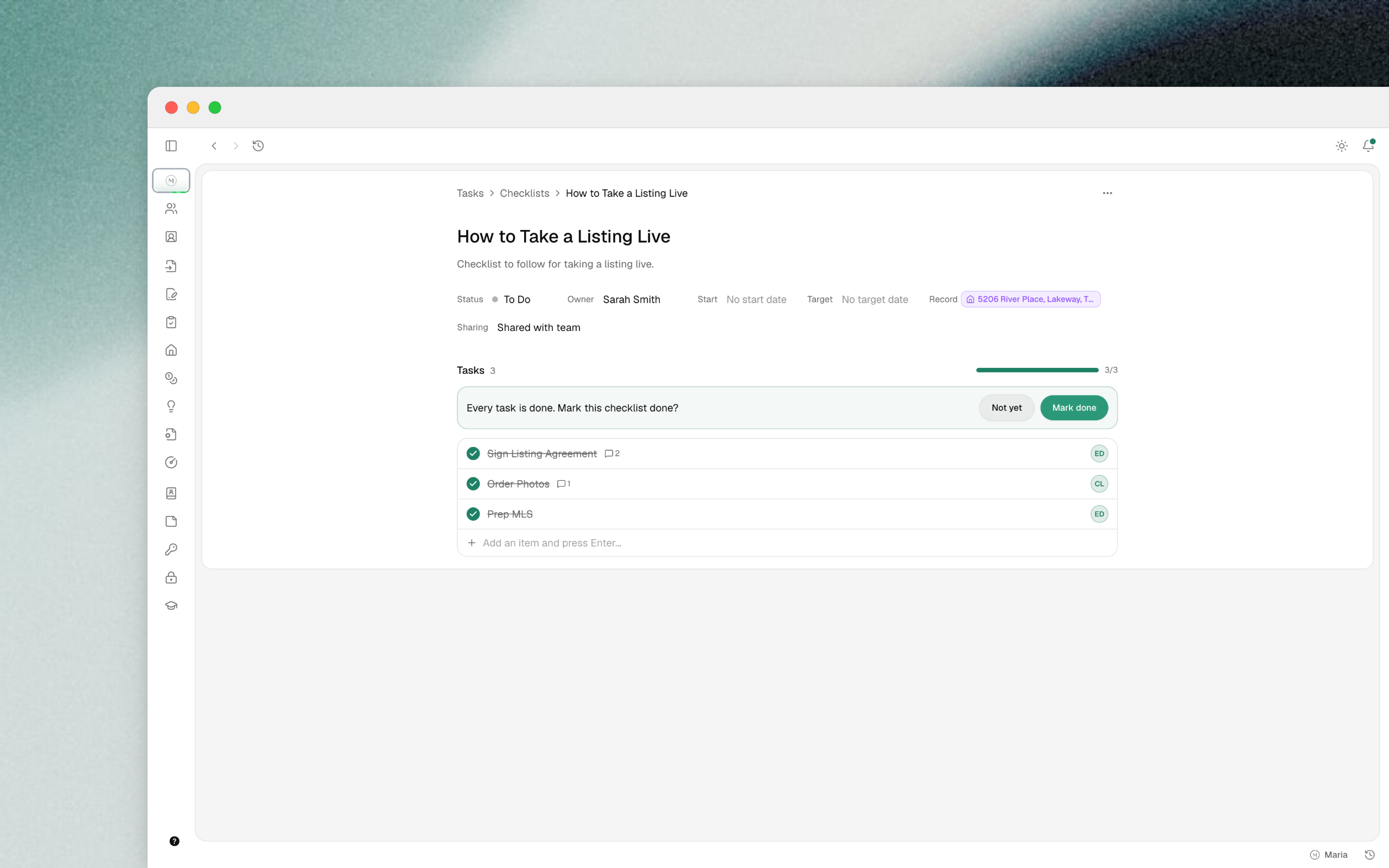Open the Prep MLS task title
Image resolution: width=1389 pixels, height=868 pixels.
point(509,514)
